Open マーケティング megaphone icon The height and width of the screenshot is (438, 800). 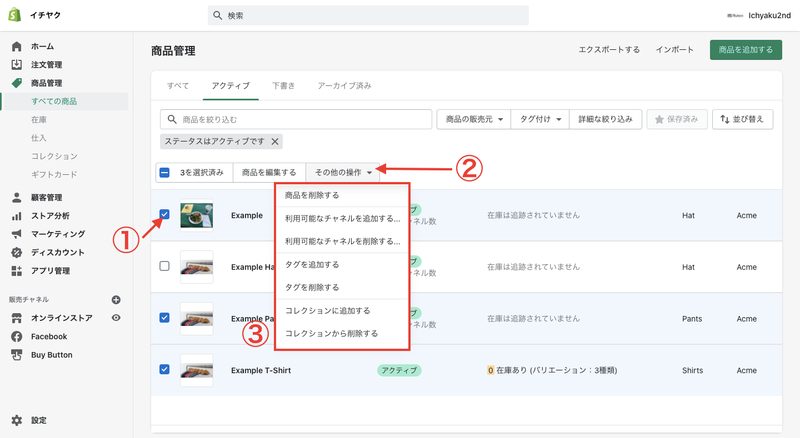click(x=17, y=234)
